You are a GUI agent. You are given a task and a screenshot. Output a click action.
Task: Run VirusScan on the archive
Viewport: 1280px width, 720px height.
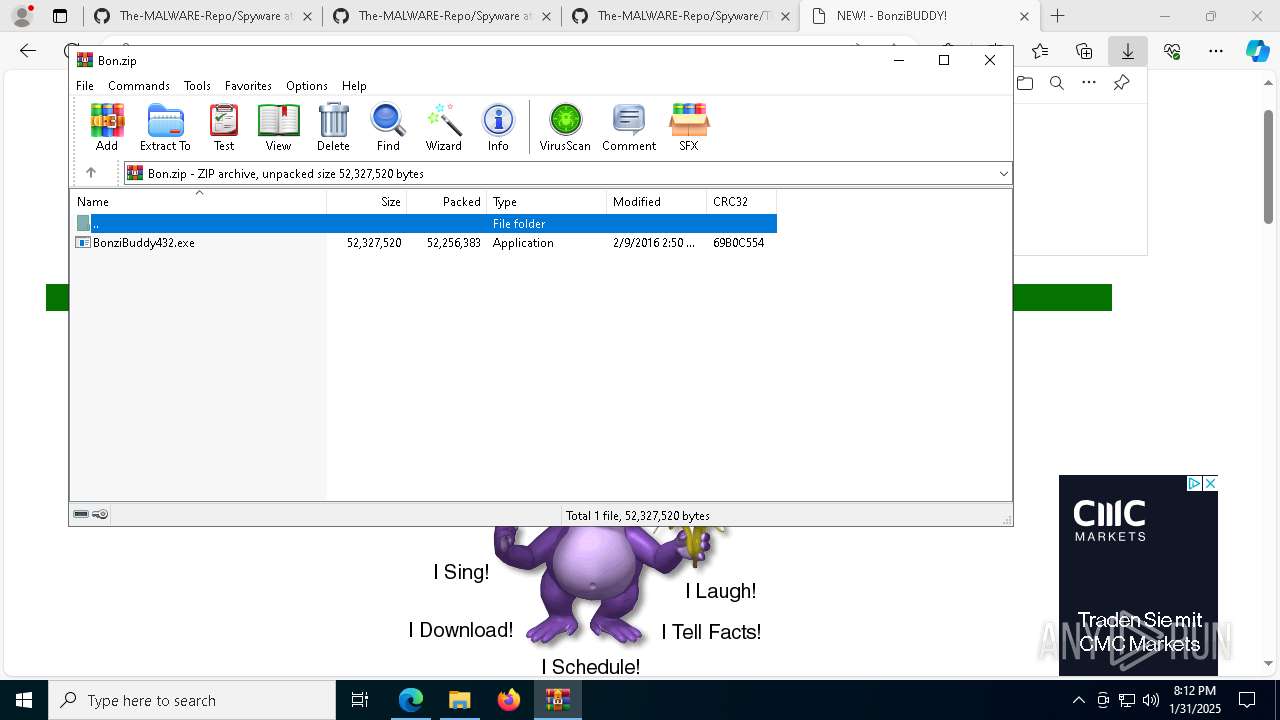click(x=565, y=127)
